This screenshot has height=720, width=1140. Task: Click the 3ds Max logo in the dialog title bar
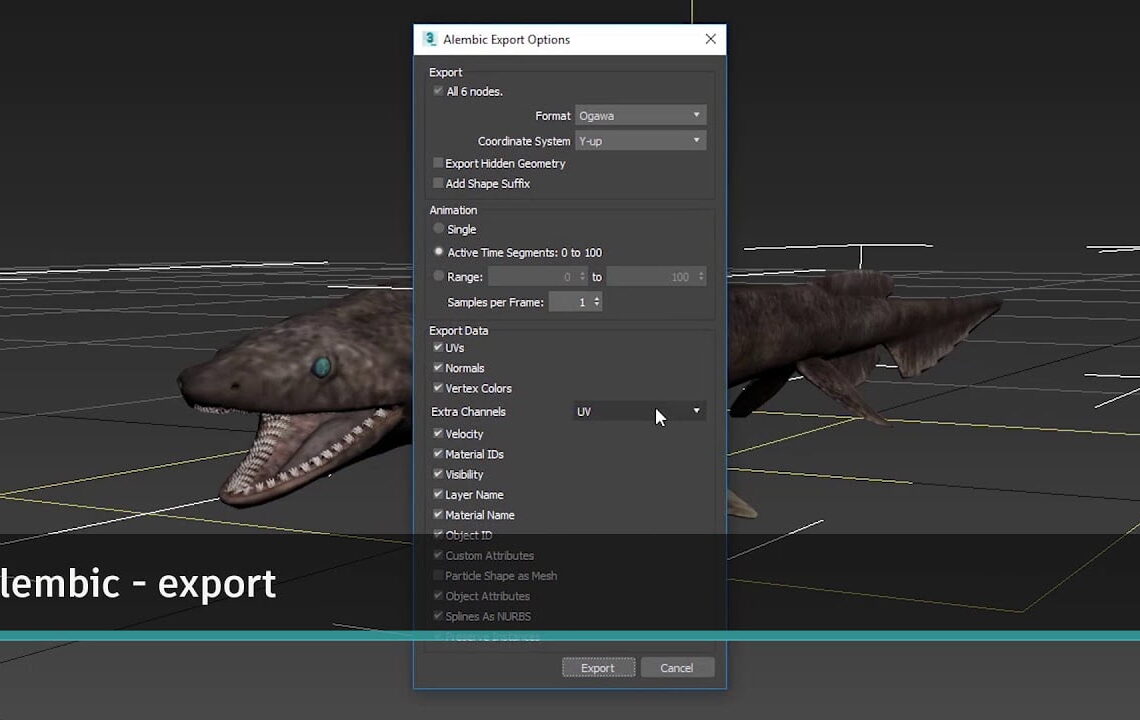(430, 39)
